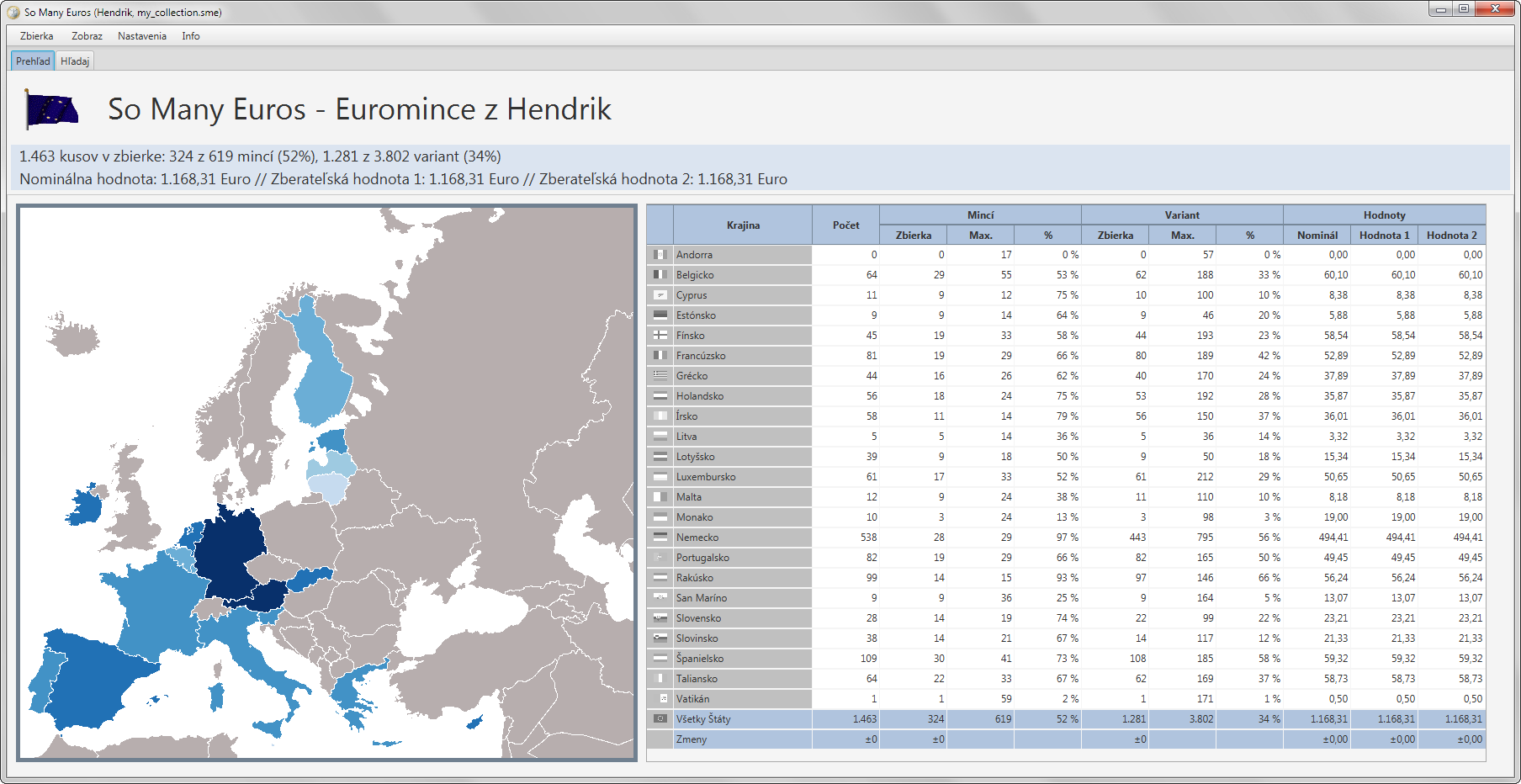Select the Fínsko flag icon
The image size is (1521, 784).
pos(660,336)
